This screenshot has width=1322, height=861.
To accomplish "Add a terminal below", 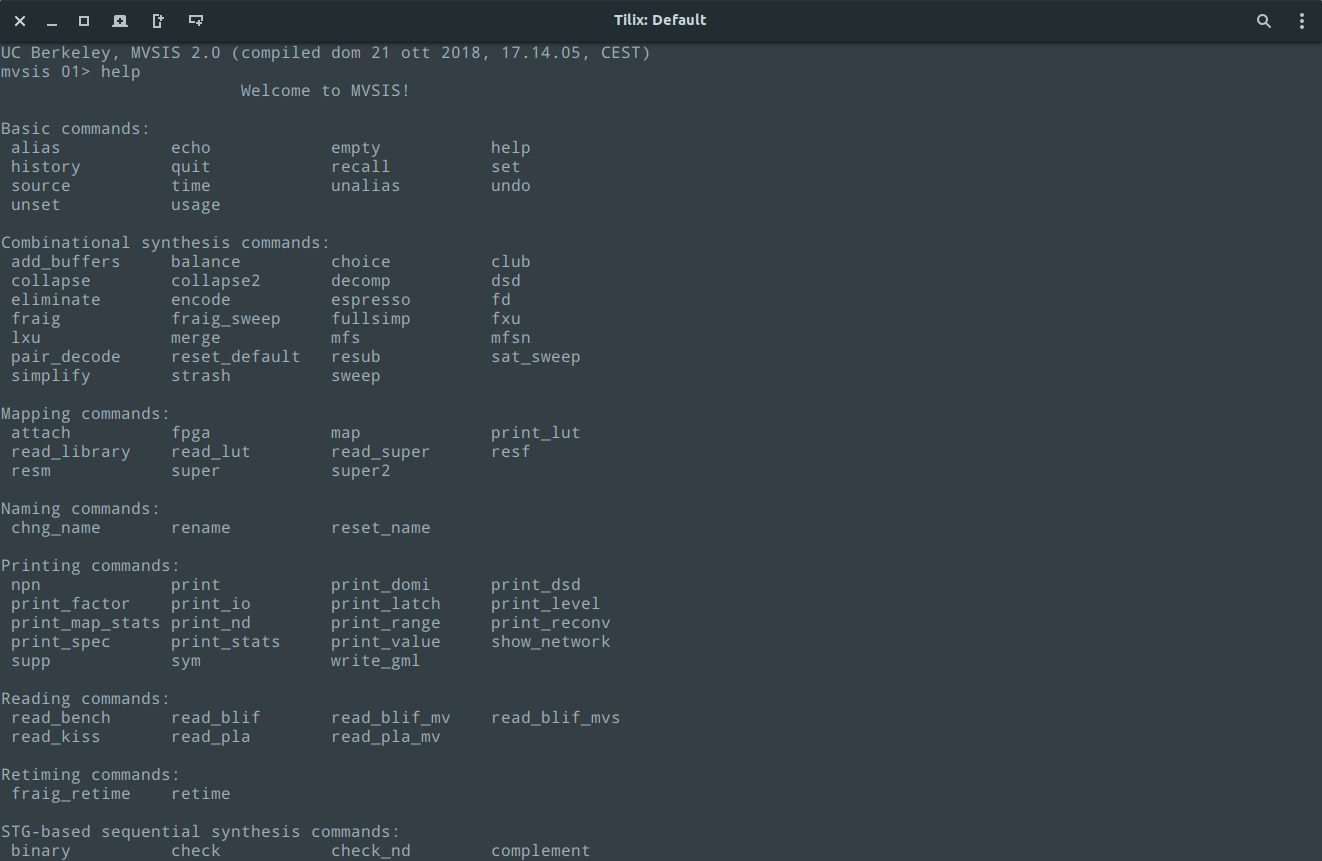I will [x=196, y=20].
